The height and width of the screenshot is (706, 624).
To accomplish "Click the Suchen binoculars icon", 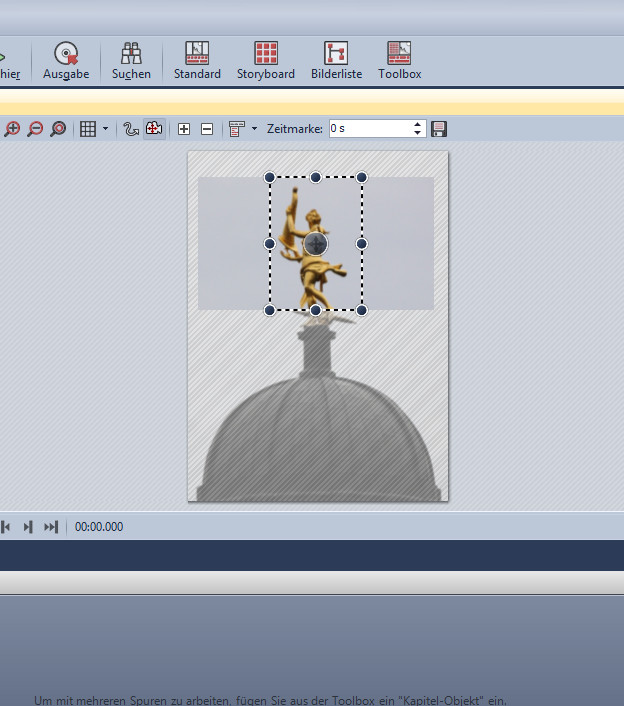I will 131,61.
